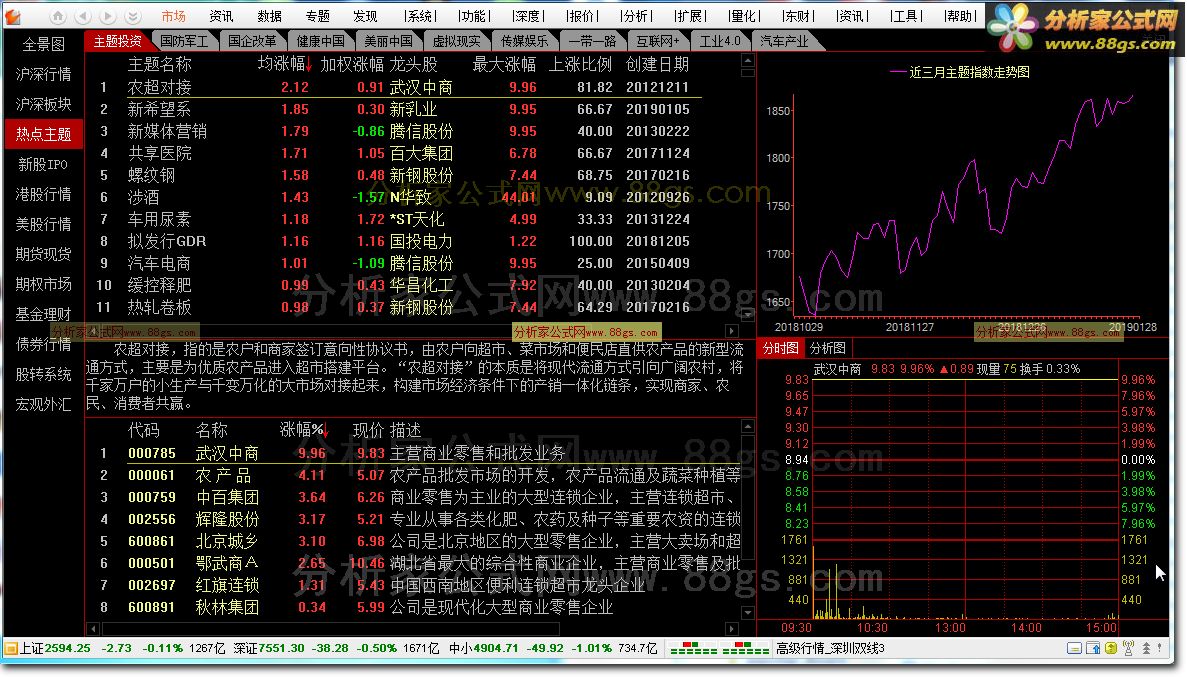Open the |系统| menu

419,16
